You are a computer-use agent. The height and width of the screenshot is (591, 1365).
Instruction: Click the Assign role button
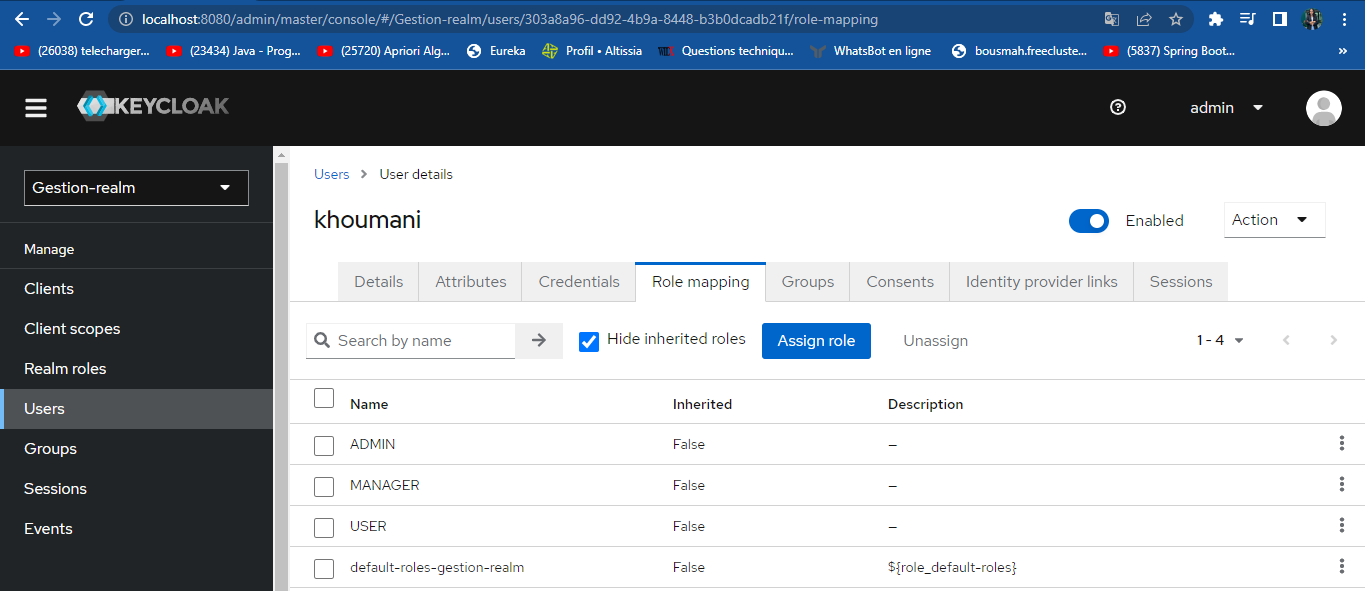pyautogui.click(x=816, y=340)
